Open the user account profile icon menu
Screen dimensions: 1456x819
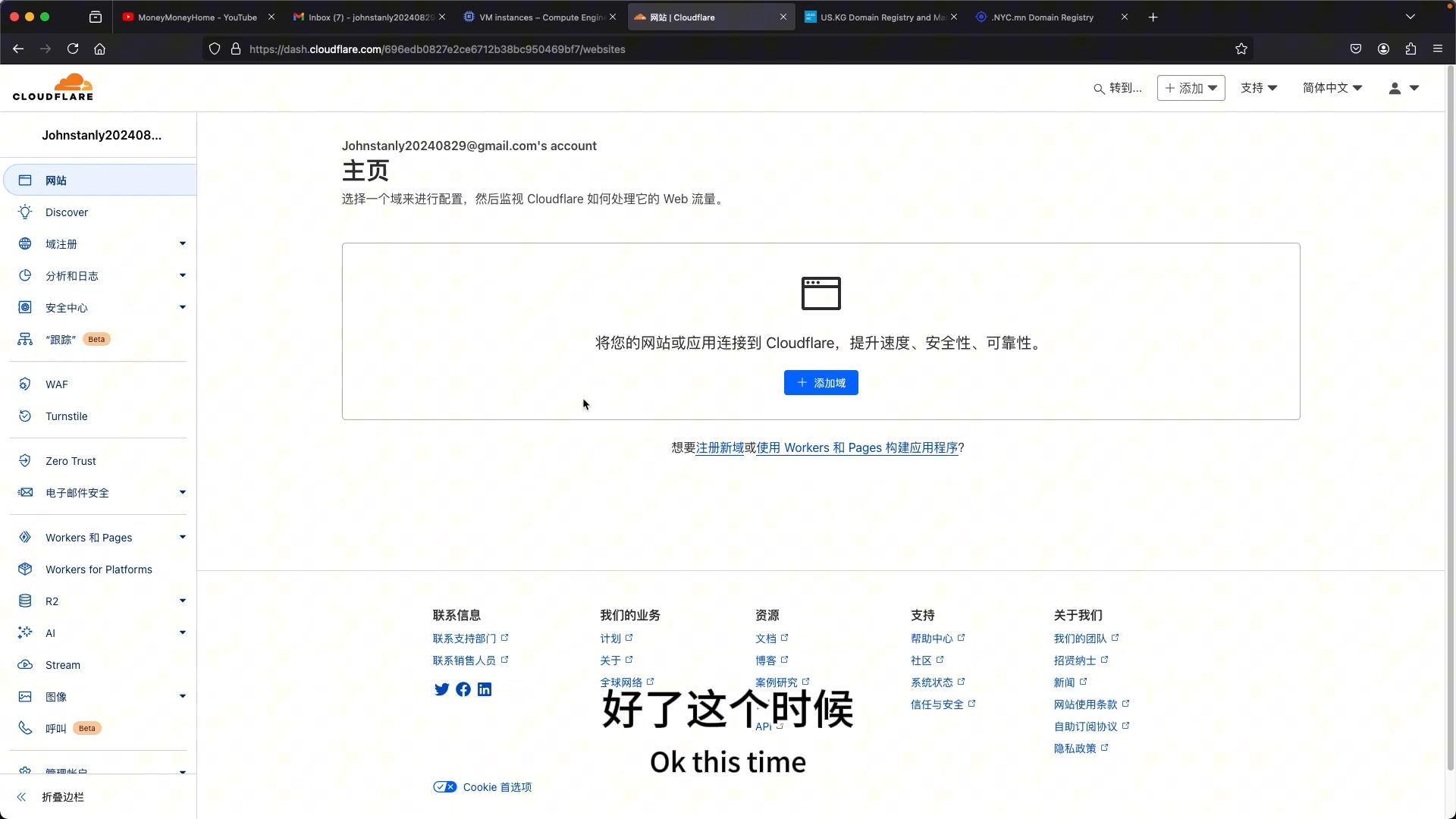pyautogui.click(x=1395, y=89)
